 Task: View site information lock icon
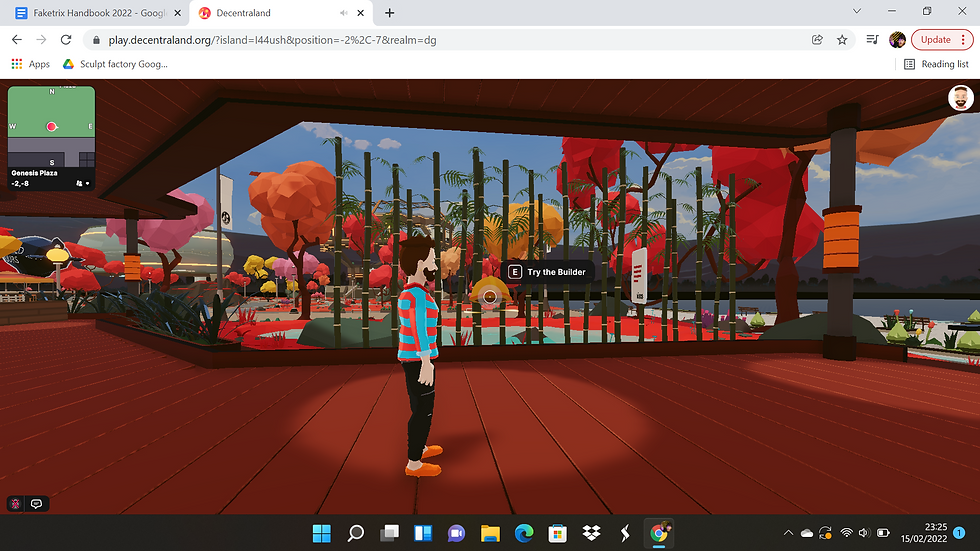pos(96,40)
